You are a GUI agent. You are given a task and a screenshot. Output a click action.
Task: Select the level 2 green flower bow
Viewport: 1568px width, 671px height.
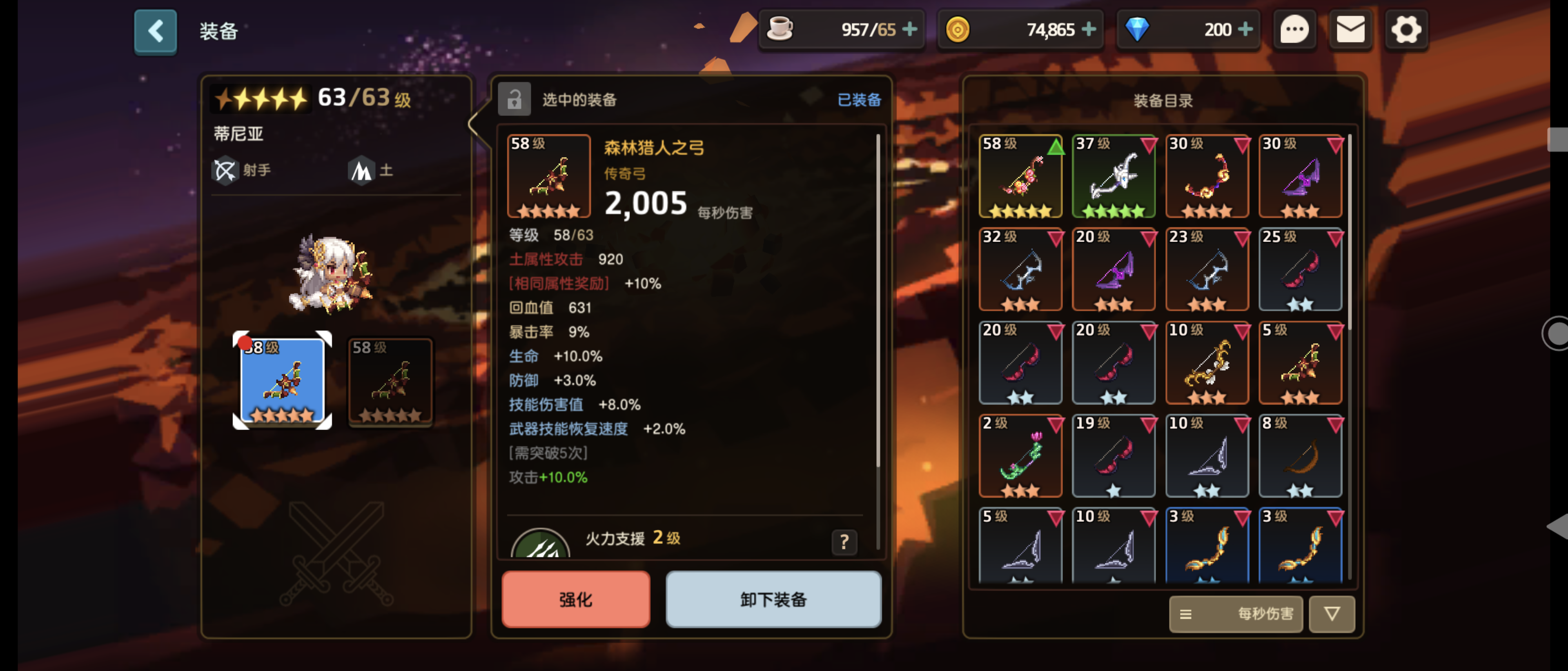(x=1020, y=455)
